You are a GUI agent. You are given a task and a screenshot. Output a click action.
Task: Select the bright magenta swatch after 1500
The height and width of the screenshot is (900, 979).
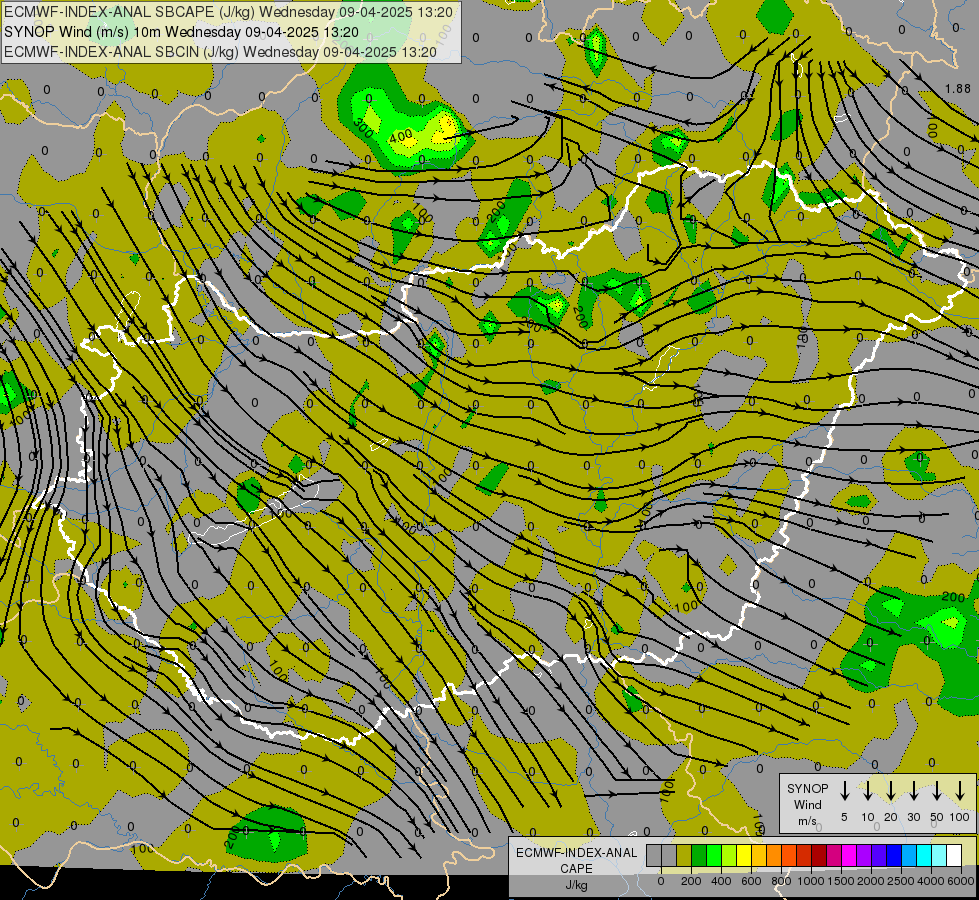(850, 855)
